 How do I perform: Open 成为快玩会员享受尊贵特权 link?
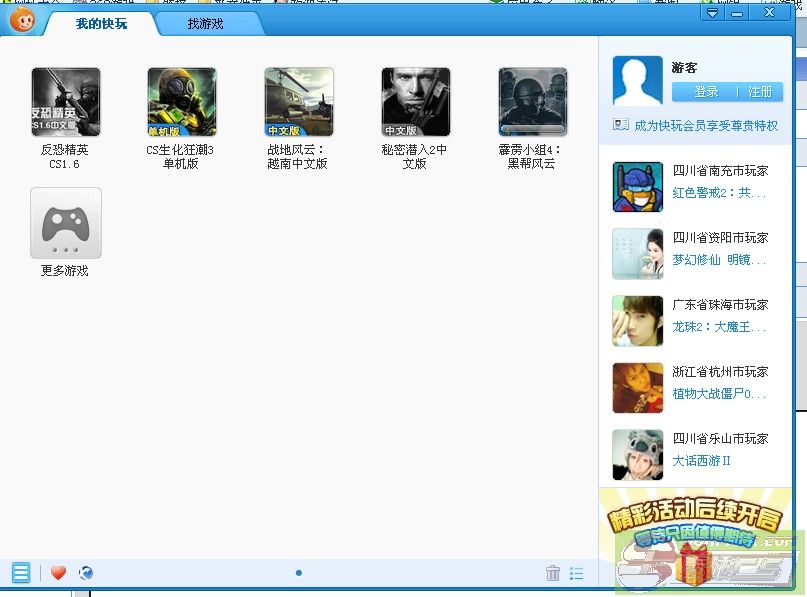[704, 126]
